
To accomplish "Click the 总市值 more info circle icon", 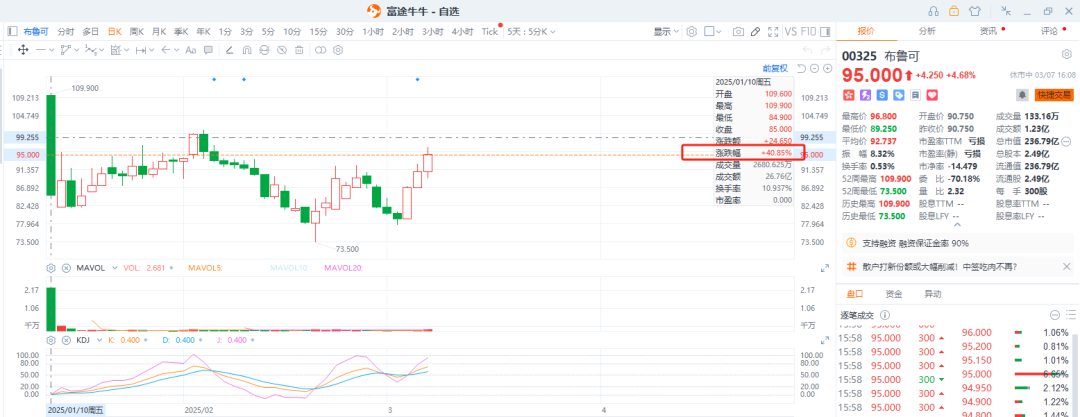I will 1066,141.
